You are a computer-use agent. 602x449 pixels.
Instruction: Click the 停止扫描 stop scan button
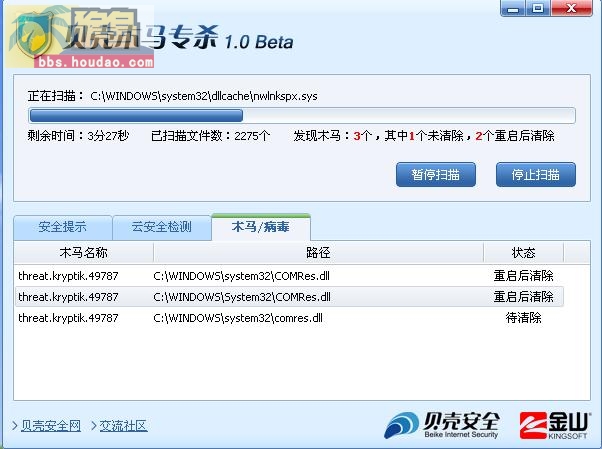(x=536, y=175)
